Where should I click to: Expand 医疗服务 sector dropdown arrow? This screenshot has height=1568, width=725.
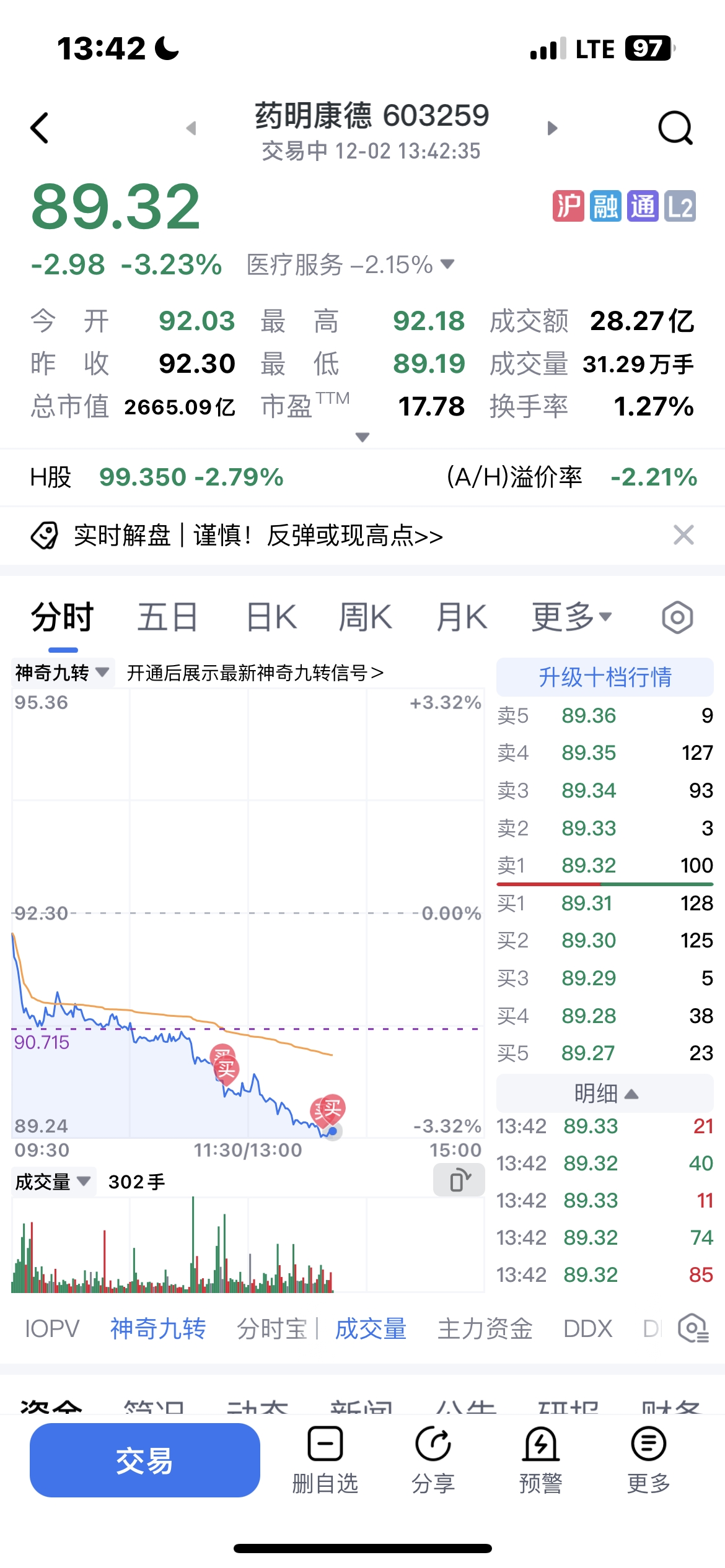447,264
